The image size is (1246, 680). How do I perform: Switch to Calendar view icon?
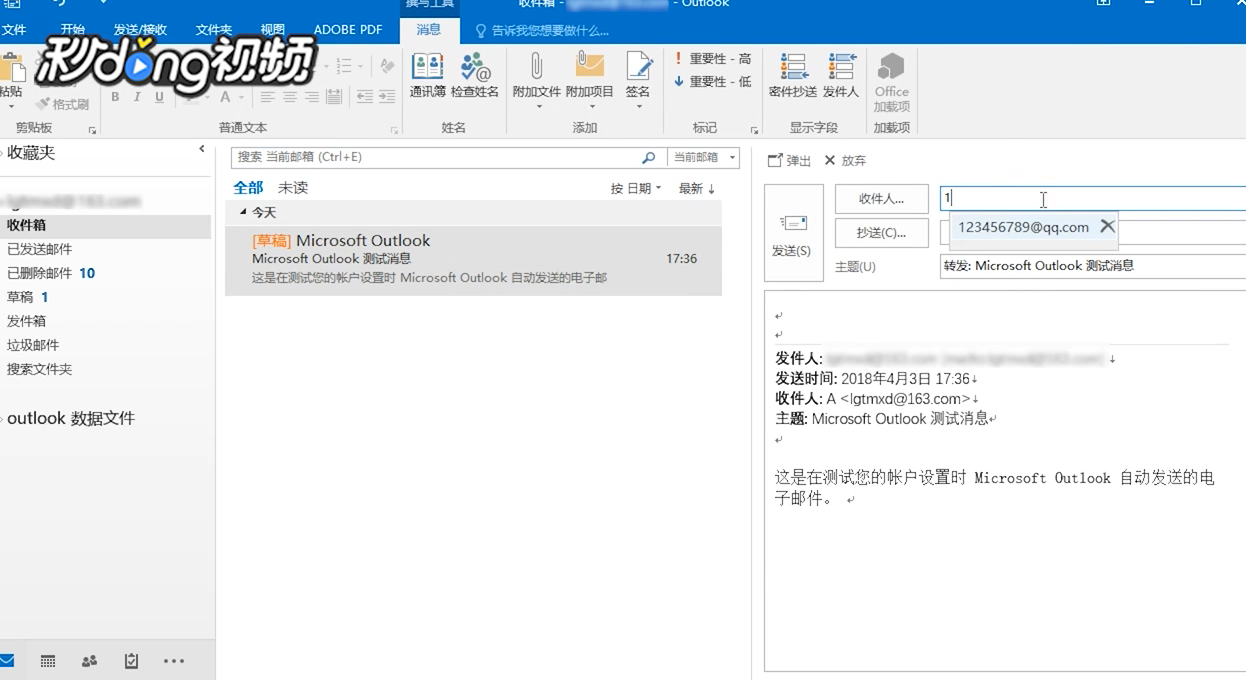[x=48, y=661]
